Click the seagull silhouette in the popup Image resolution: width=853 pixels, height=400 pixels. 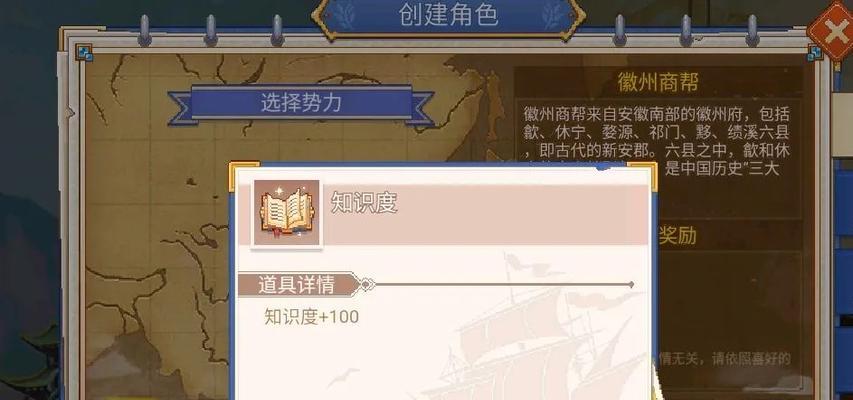pyautogui.click(x=344, y=376)
